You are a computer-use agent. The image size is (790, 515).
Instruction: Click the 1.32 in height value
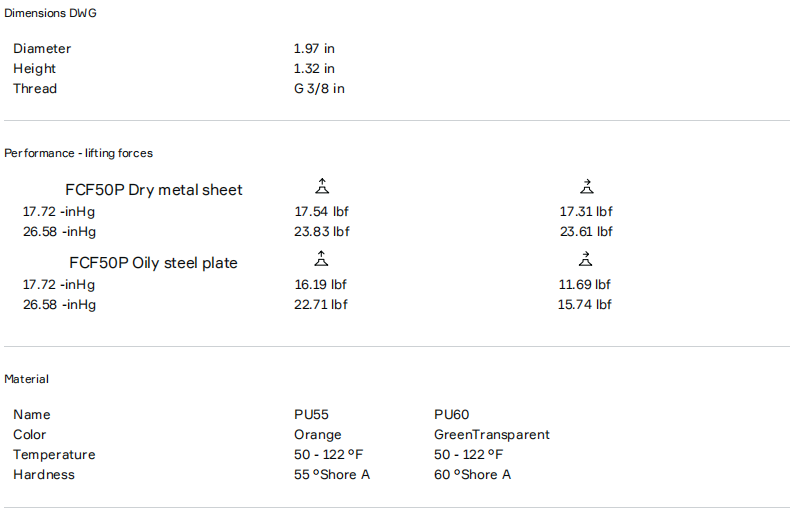(314, 69)
